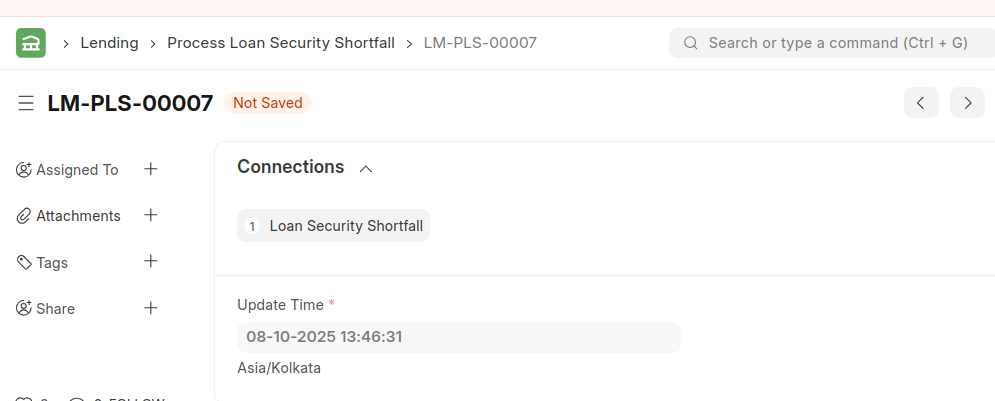Image resolution: width=995 pixels, height=401 pixels.
Task: Click the Assigned To sidebar label
Action: tap(77, 170)
